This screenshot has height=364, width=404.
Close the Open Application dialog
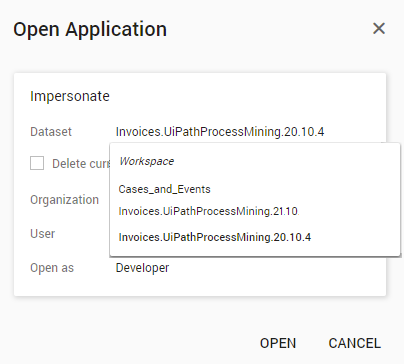[x=379, y=29]
